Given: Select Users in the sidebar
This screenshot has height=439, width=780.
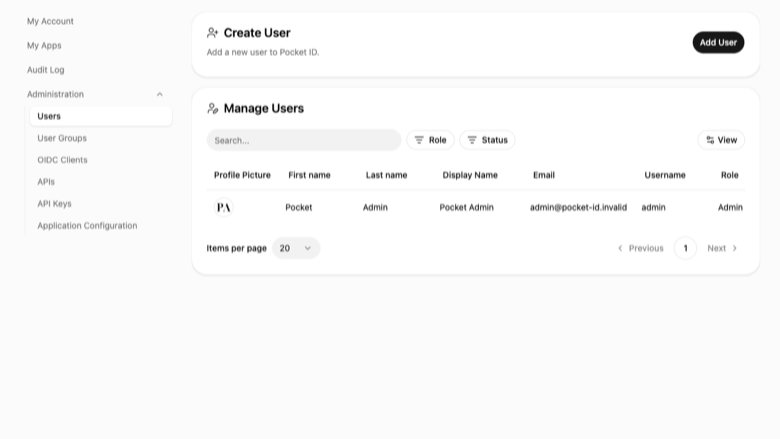Looking at the screenshot, I should coord(101,116).
